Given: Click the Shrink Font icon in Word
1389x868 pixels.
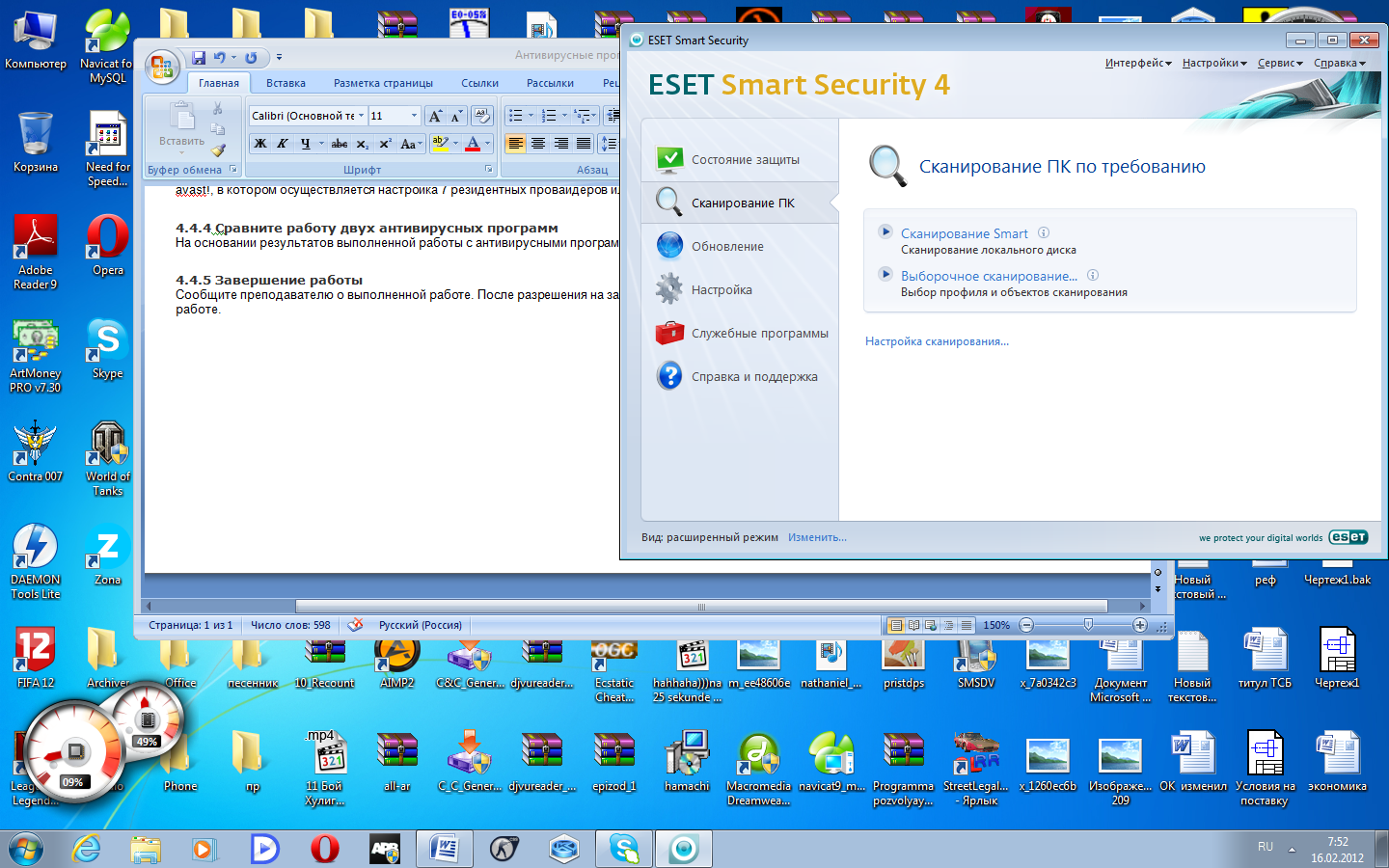Looking at the screenshot, I should (x=457, y=116).
